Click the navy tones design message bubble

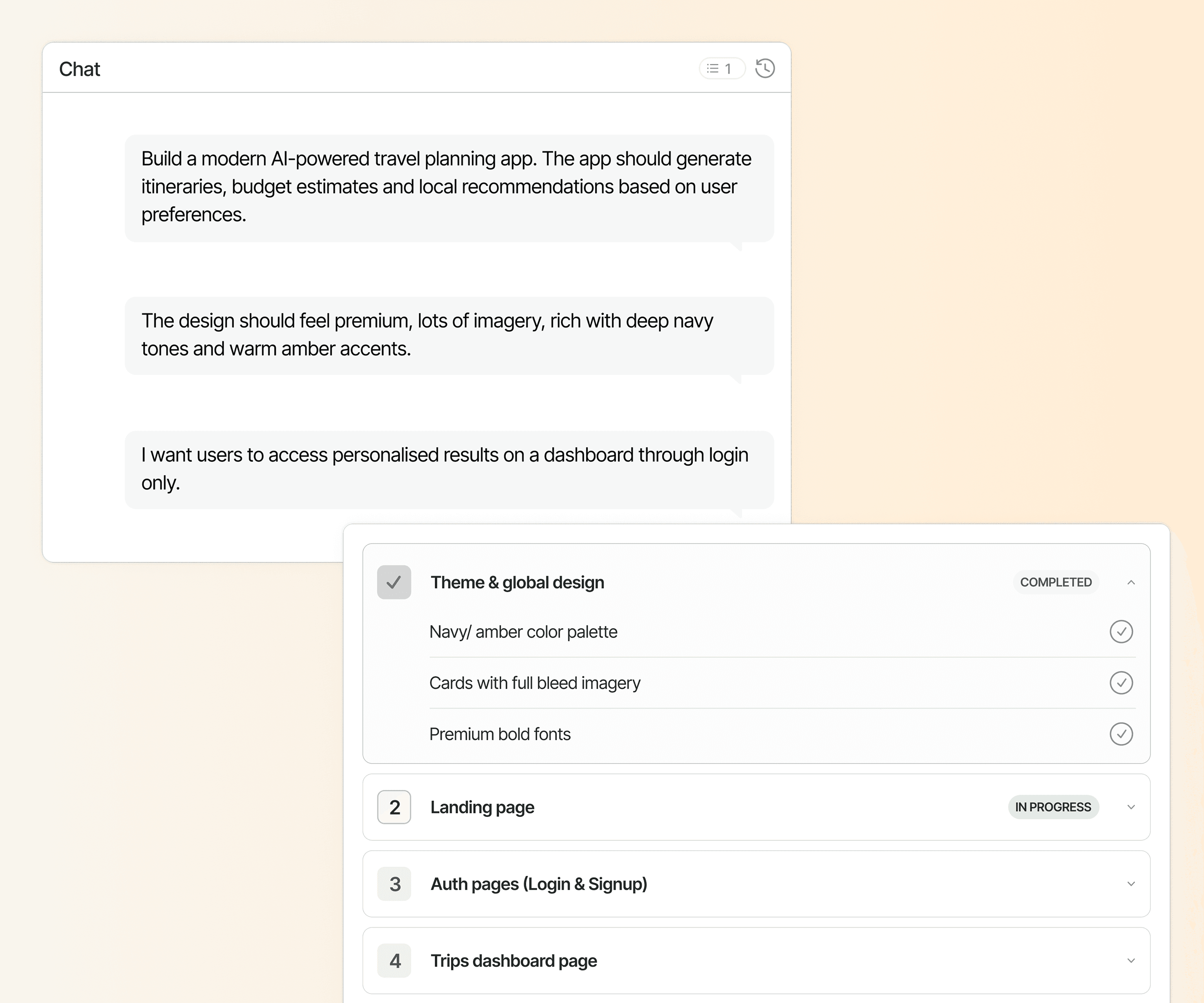(449, 336)
